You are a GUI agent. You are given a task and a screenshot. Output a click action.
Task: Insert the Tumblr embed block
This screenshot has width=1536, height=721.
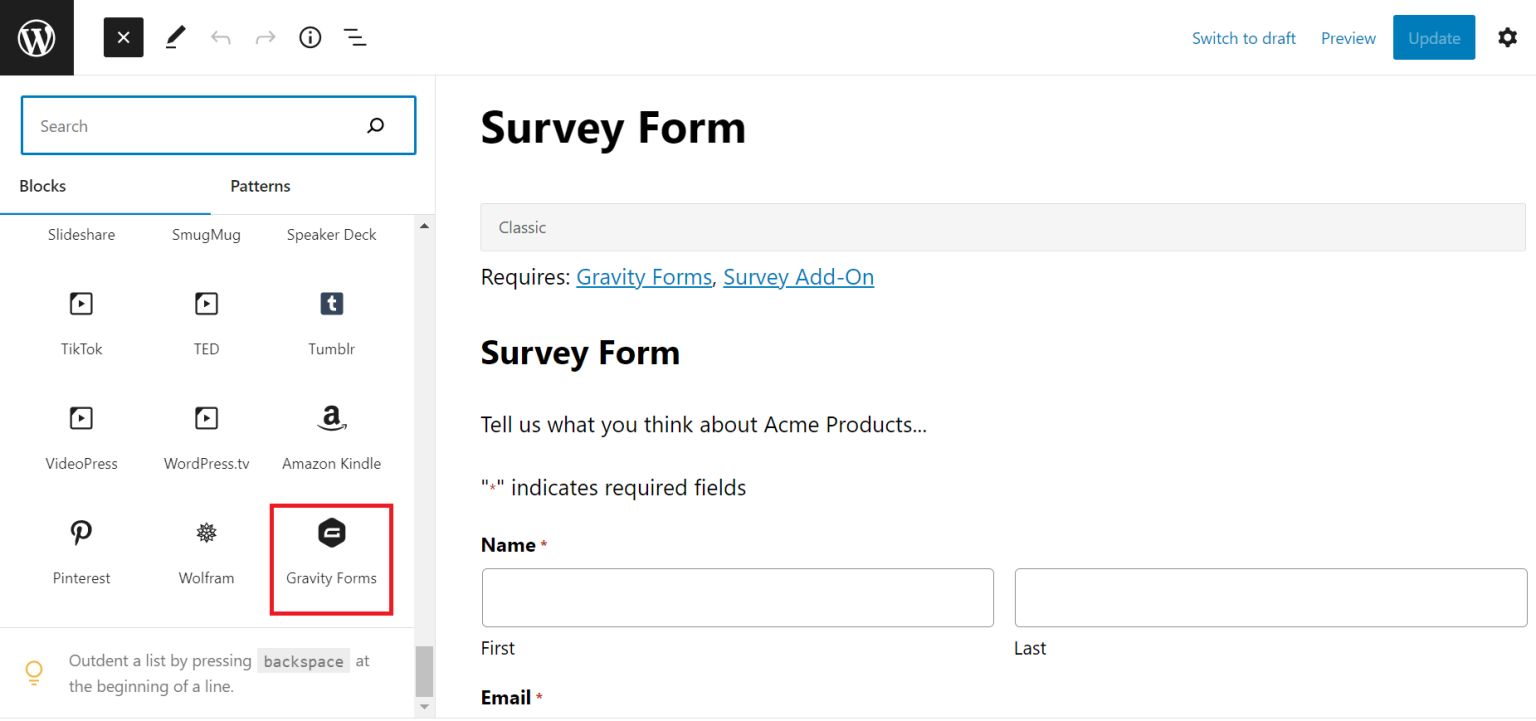pyautogui.click(x=331, y=320)
